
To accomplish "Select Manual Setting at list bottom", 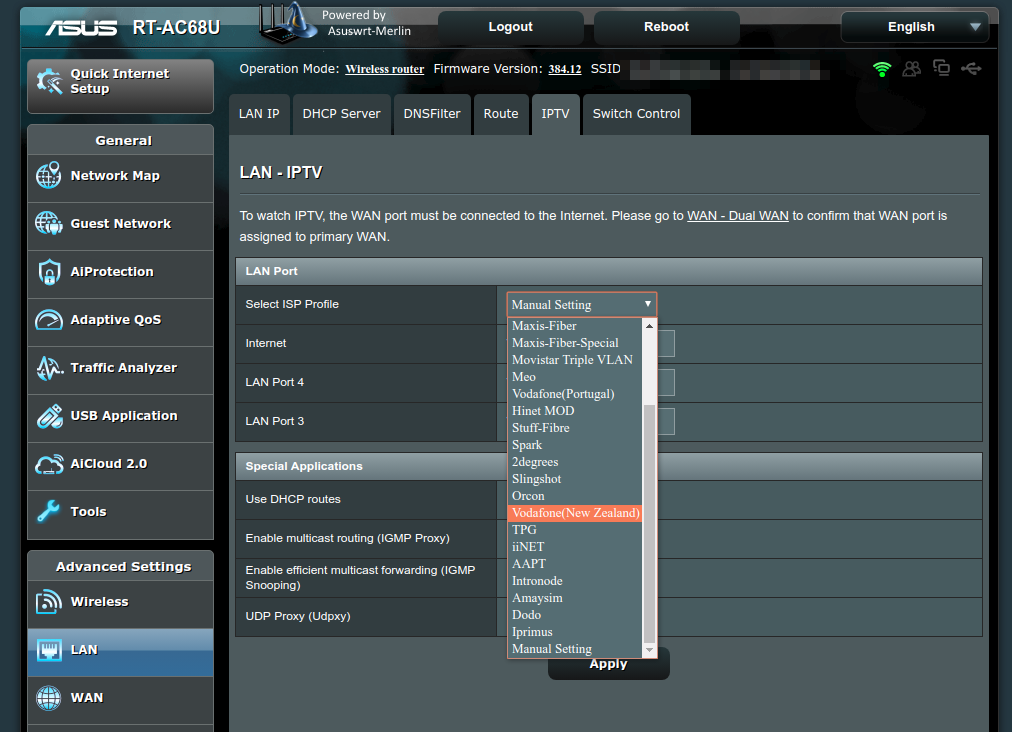I will pyautogui.click(x=574, y=649).
